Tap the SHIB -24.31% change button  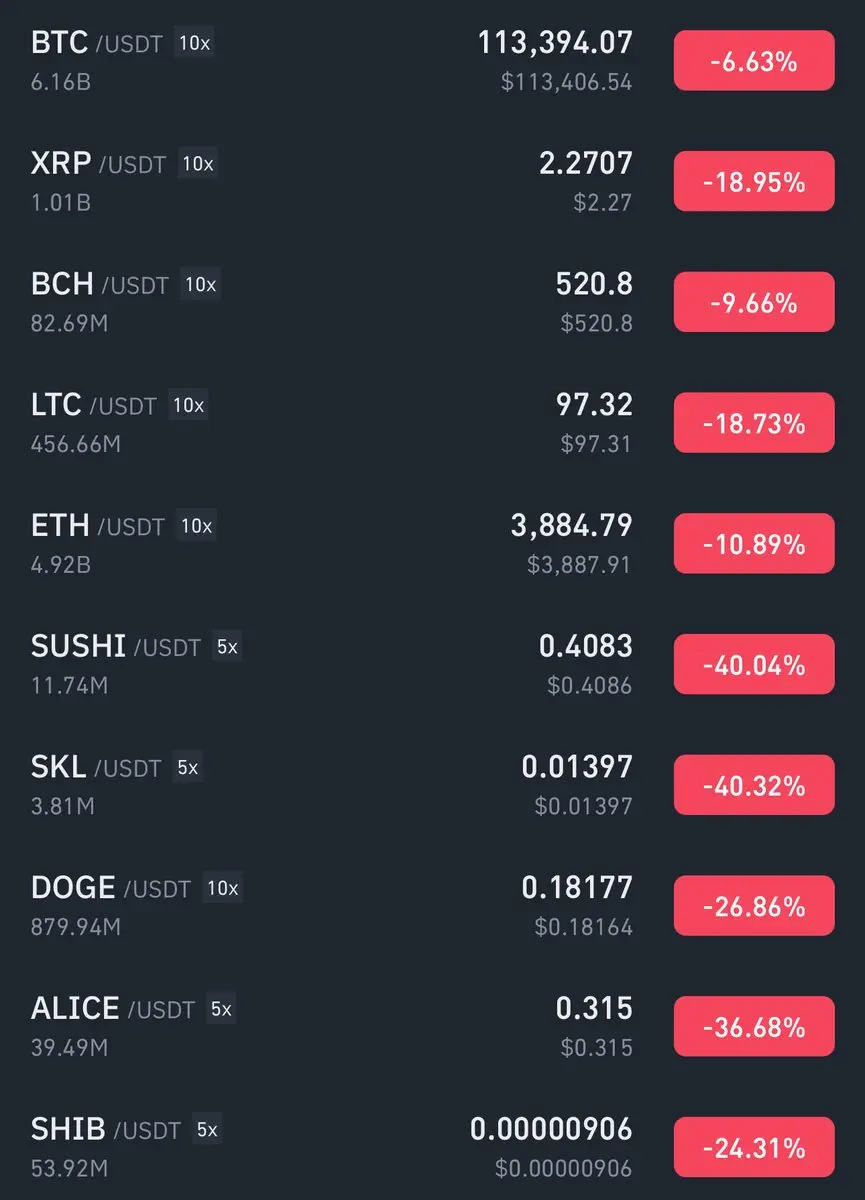[x=753, y=1147]
